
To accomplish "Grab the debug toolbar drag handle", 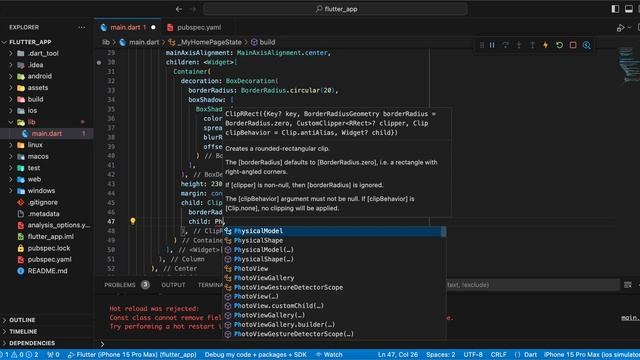I will [x=482, y=45].
